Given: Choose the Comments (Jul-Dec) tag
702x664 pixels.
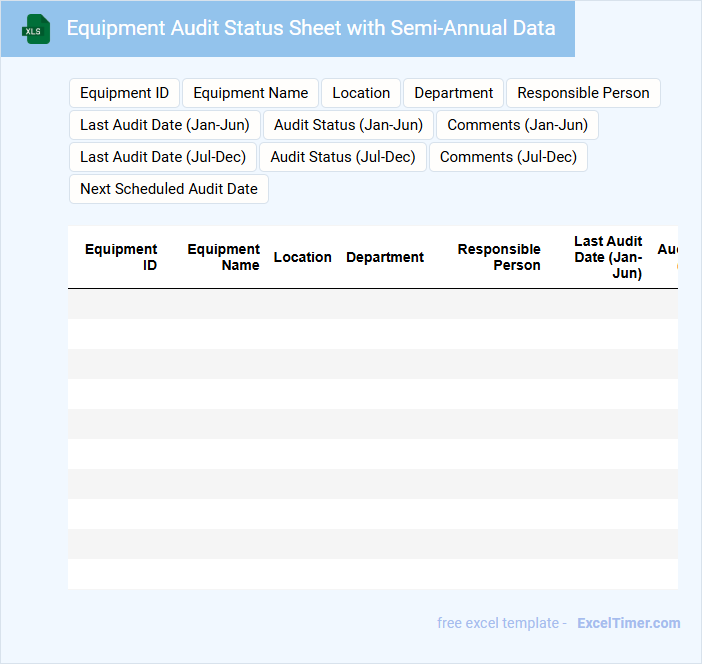Looking at the screenshot, I should (508, 157).
